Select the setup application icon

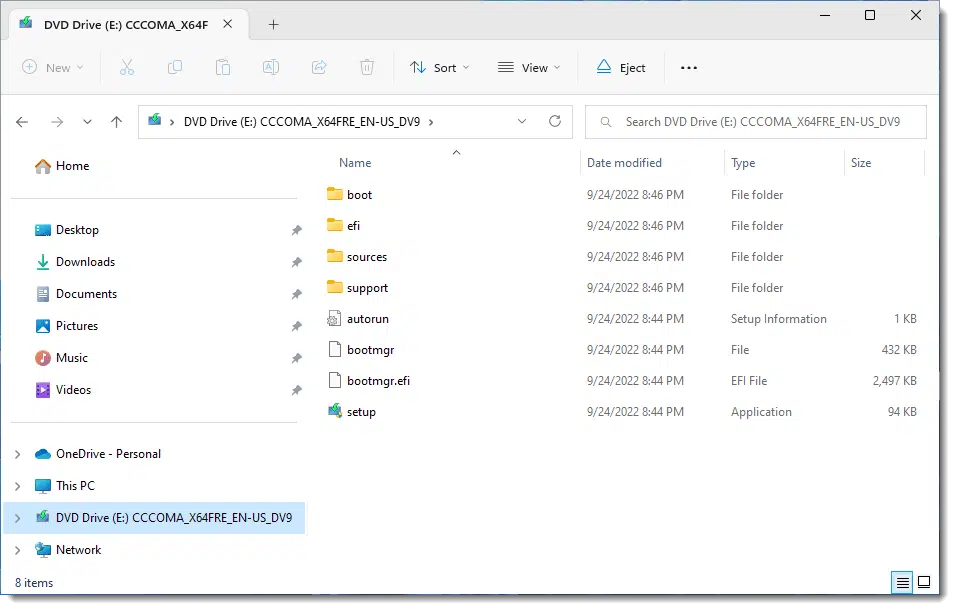pyautogui.click(x=334, y=412)
